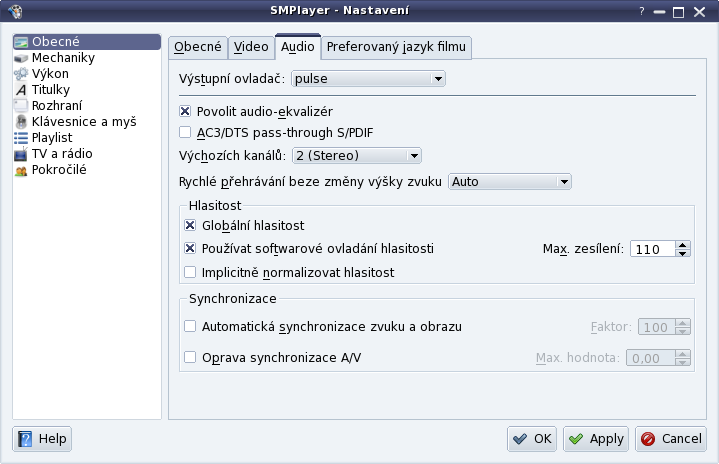Click the Apply button
The height and width of the screenshot is (464, 719).
596,439
